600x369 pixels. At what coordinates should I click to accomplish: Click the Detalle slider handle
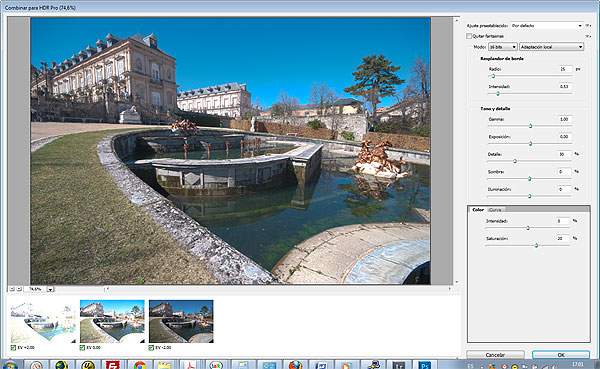(x=515, y=161)
